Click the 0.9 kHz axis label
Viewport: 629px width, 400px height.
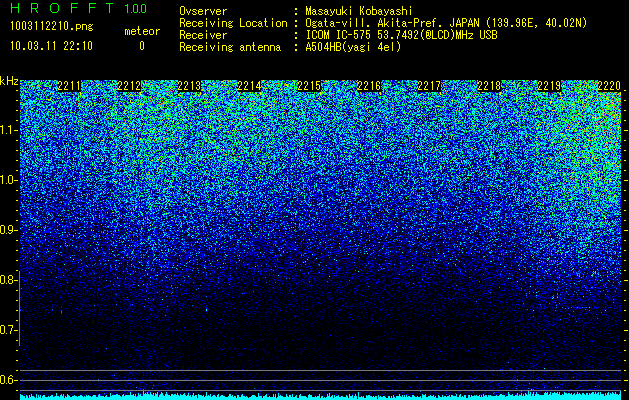click(7, 230)
